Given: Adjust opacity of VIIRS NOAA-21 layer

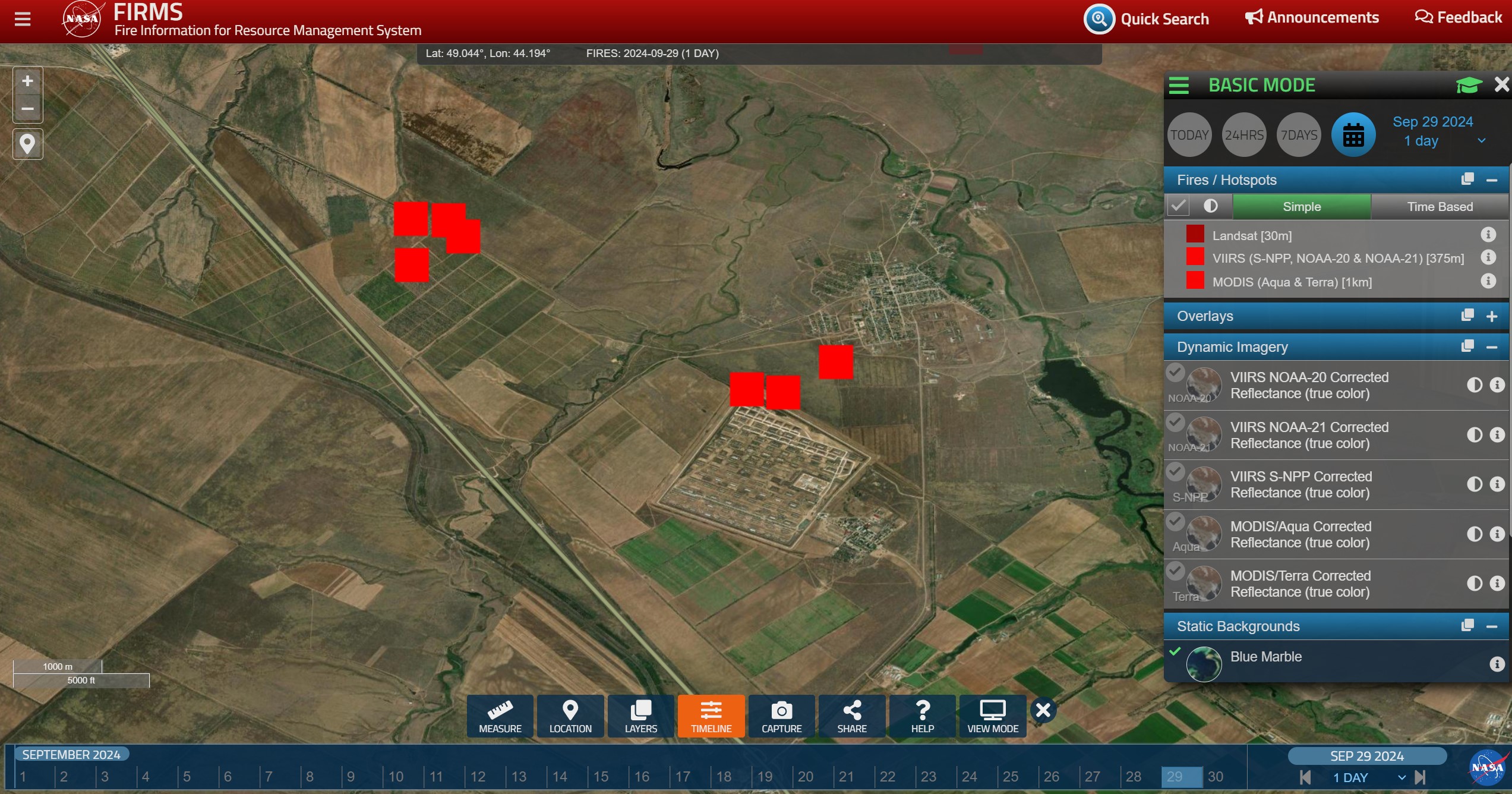Looking at the screenshot, I should pos(1474,435).
